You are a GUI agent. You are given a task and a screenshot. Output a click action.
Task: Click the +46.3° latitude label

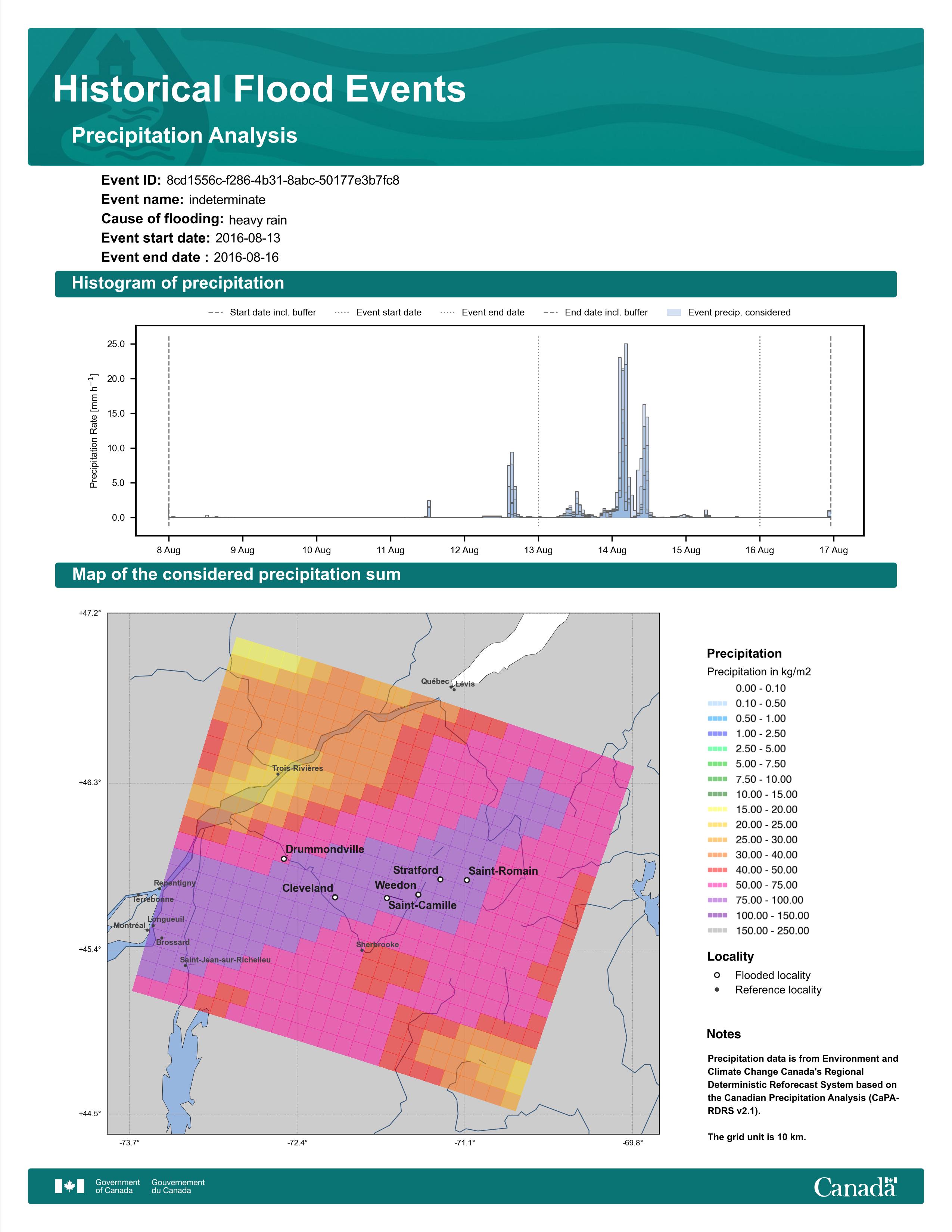pos(90,783)
